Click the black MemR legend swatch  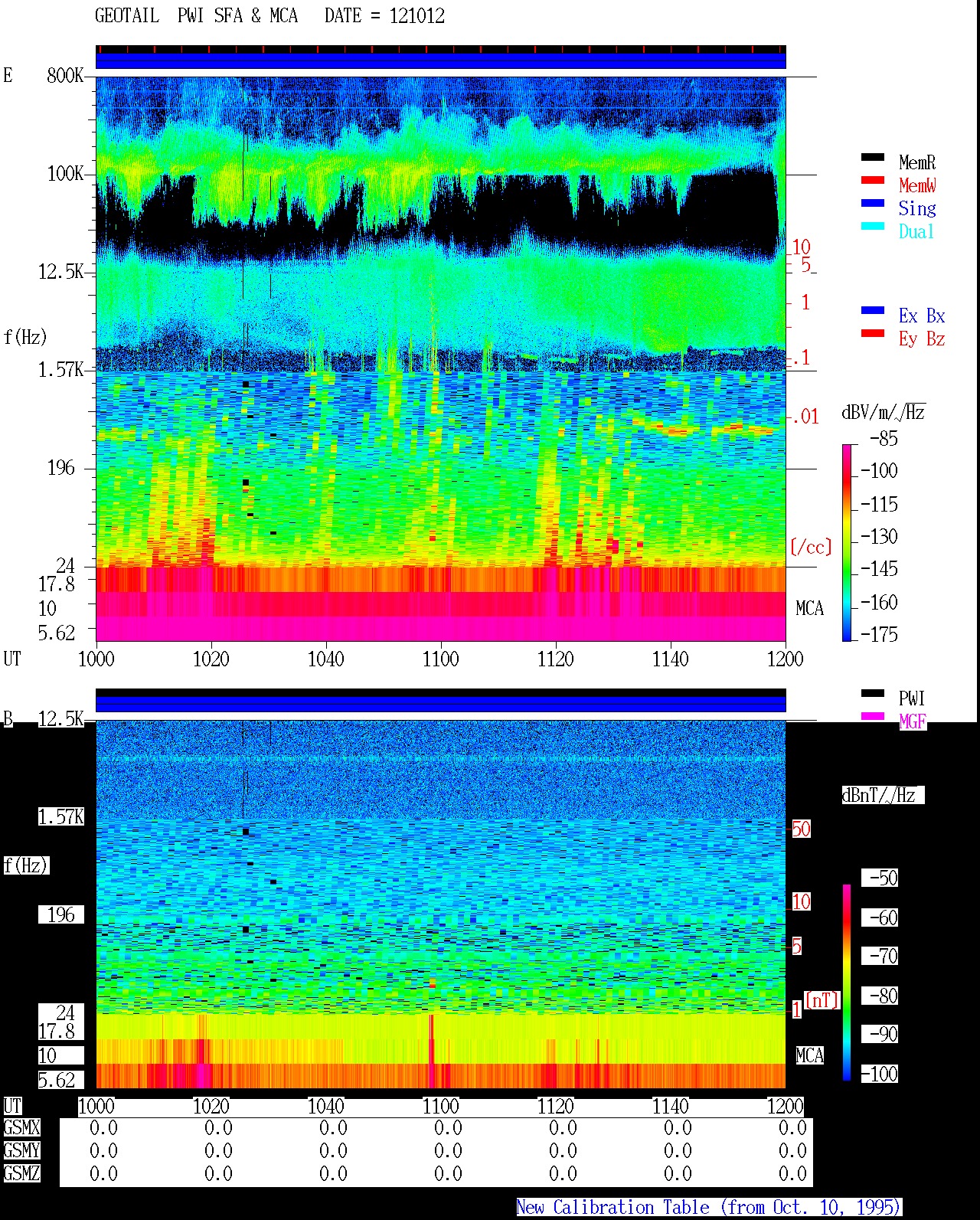click(873, 158)
